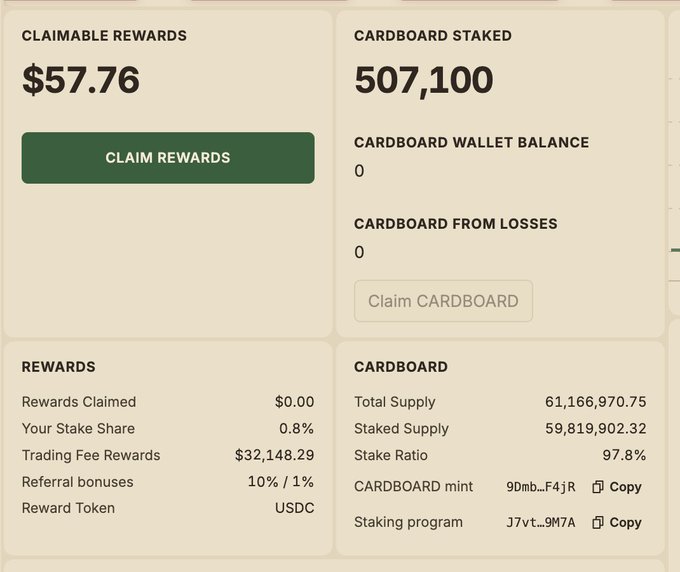This screenshot has height=572, width=680.
Task: Click the 59,819,902.32 staked supply value
Action: coord(595,428)
